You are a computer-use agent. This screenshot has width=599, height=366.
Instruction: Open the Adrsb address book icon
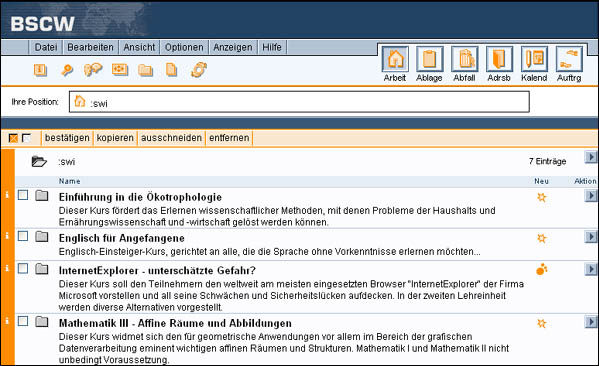(x=499, y=59)
